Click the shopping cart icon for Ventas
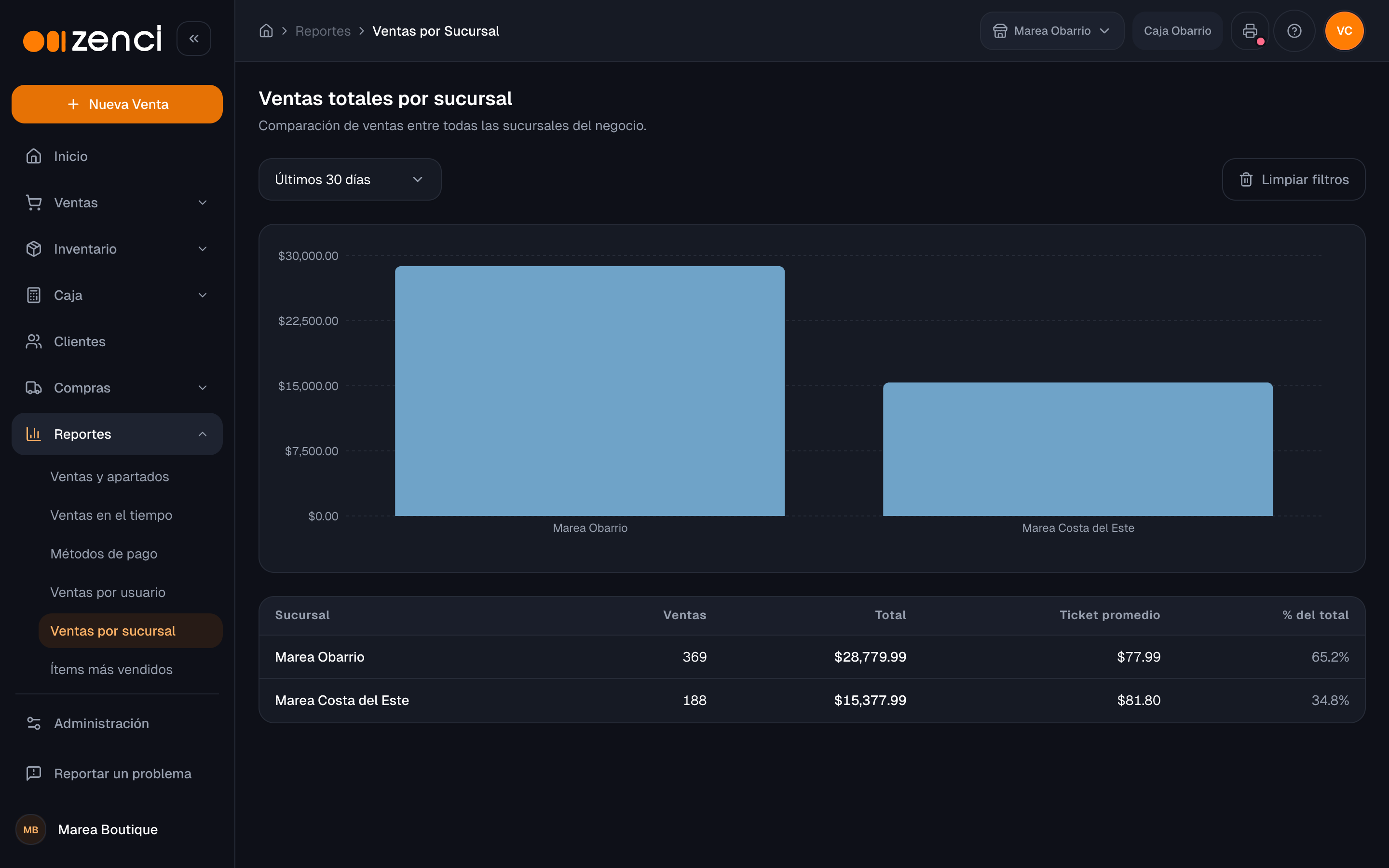Image resolution: width=1389 pixels, height=868 pixels. click(34, 203)
